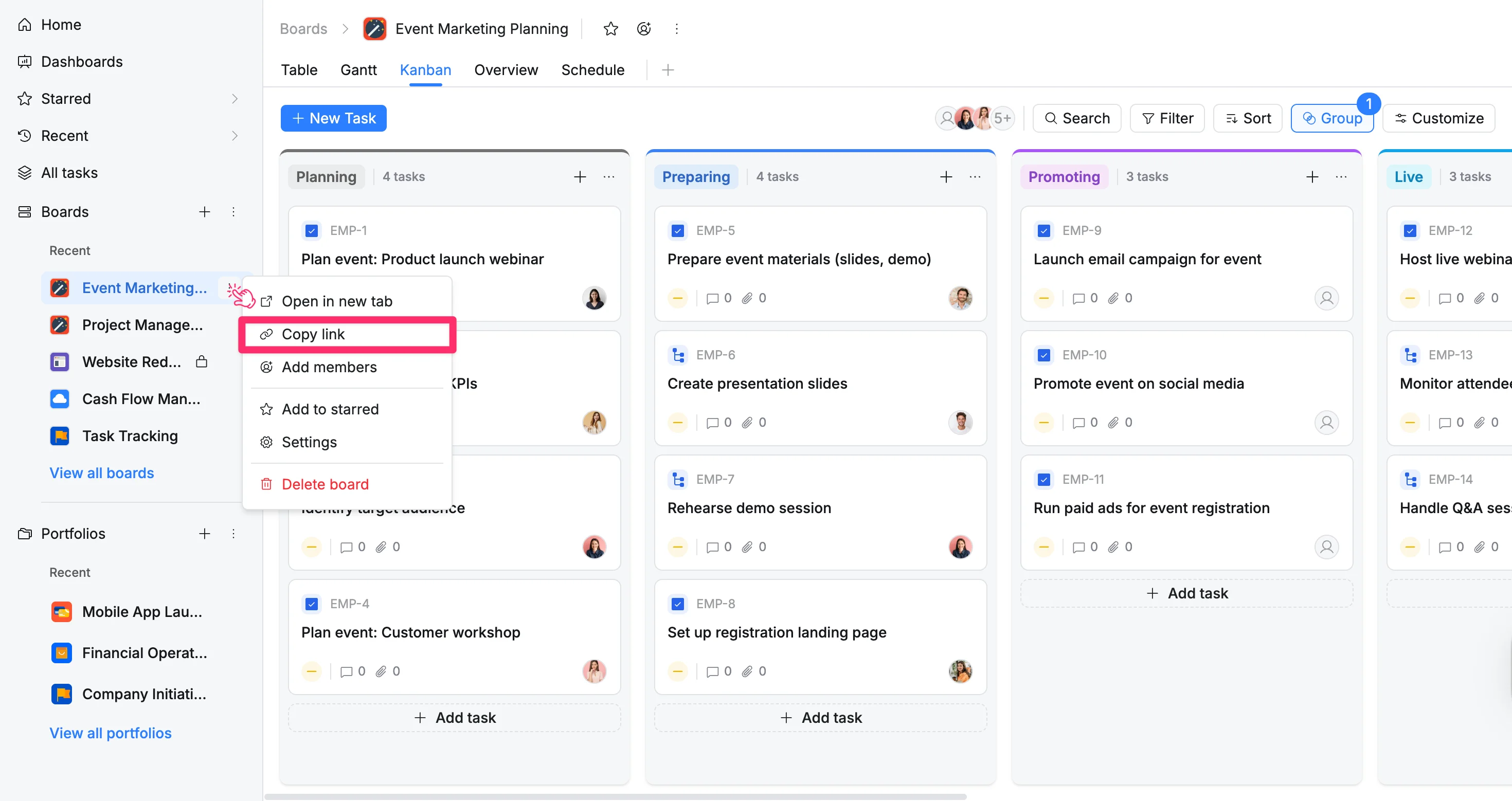Viewport: 1512px width, 801px height.
Task: Click Boards breadcrumb link
Action: (x=303, y=29)
